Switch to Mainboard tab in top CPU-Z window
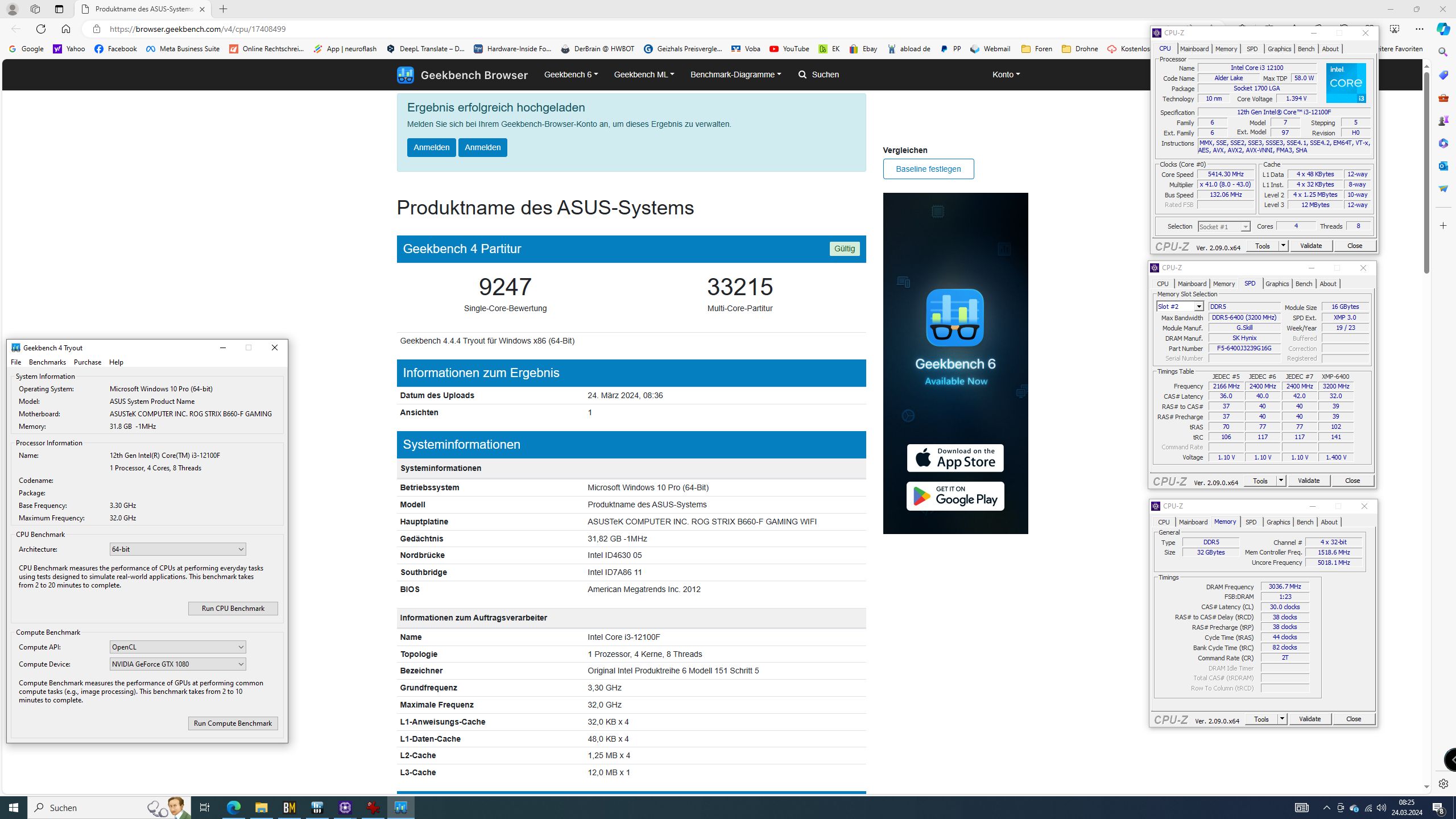 (1194, 49)
